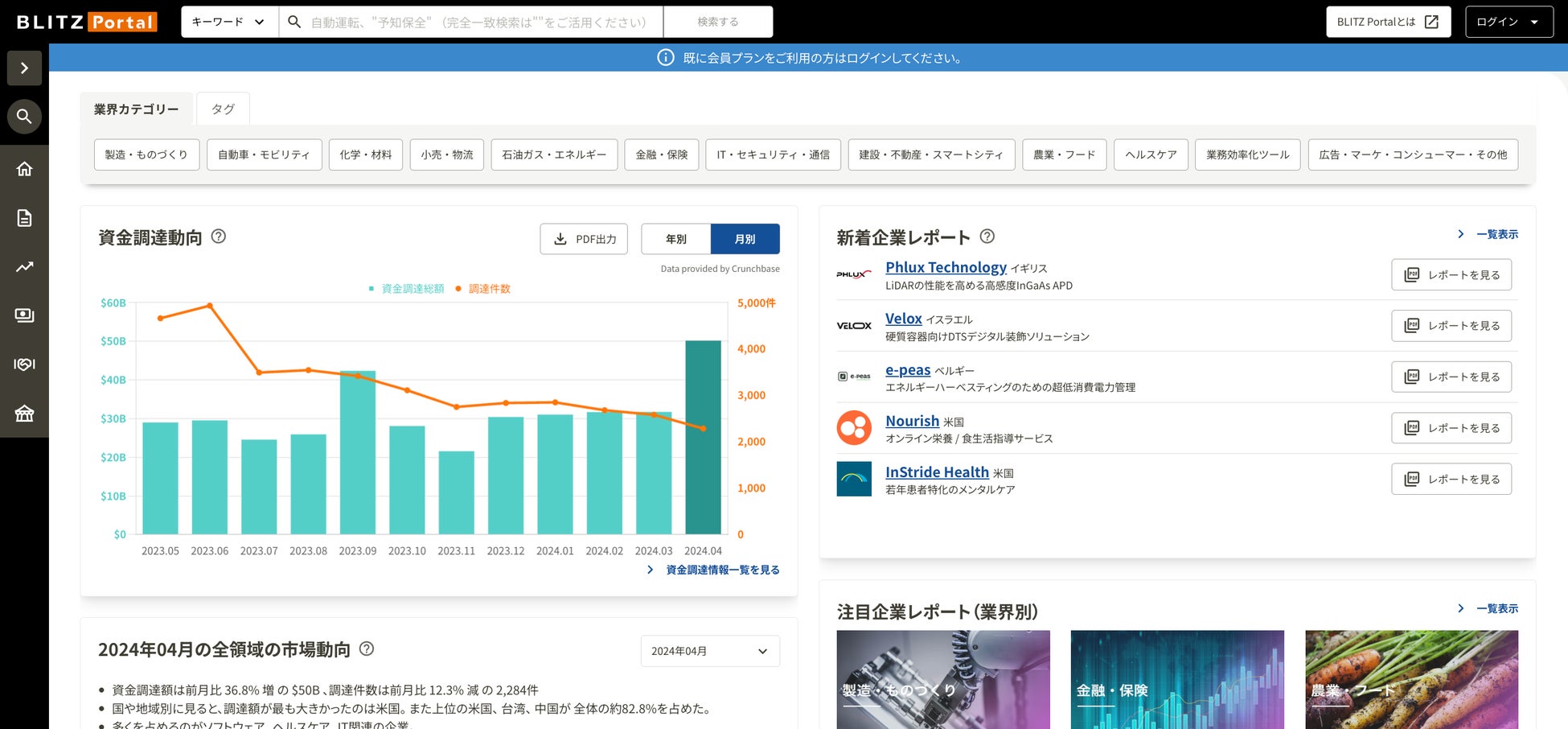
Task: Open the trend chart sidebar icon
Action: click(x=24, y=266)
